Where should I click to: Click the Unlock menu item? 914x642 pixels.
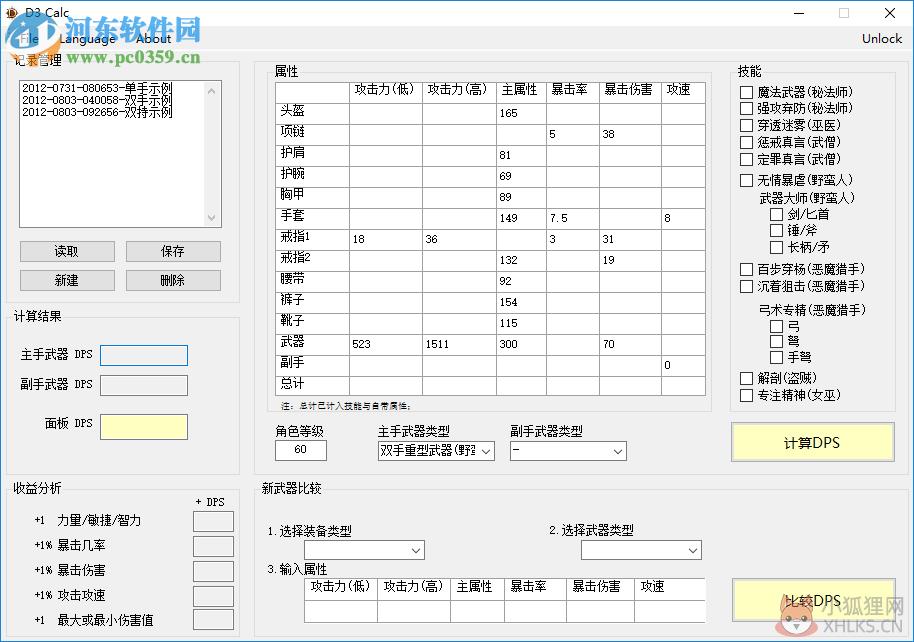pos(881,38)
